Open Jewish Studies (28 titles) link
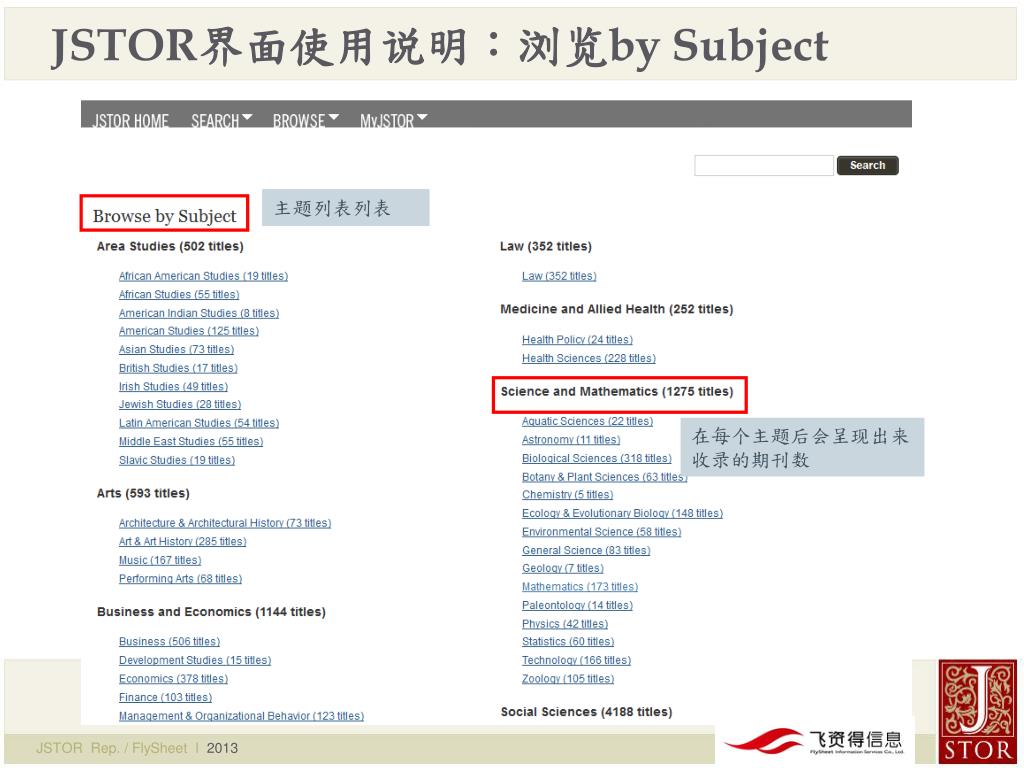 click(x=180, y=404)
